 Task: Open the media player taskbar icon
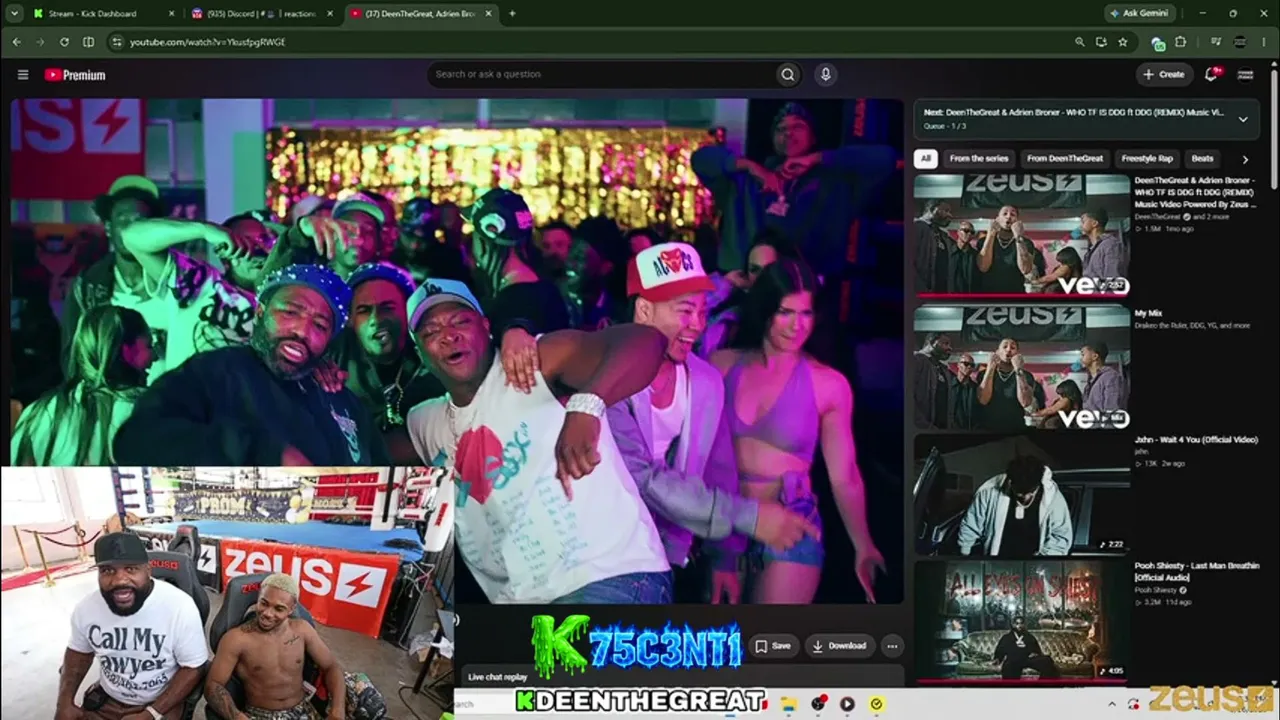click(847, 704)
